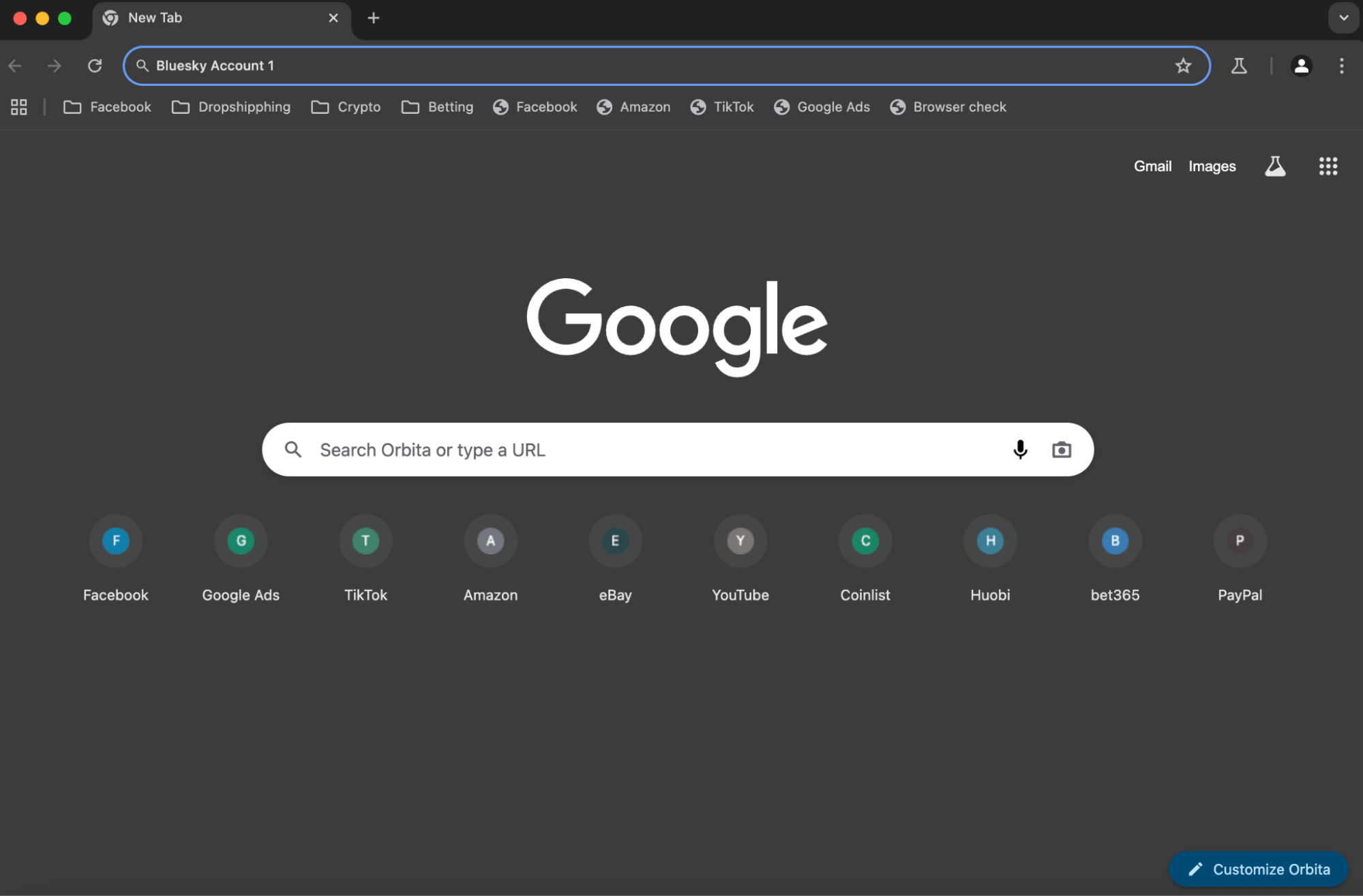Open the YouTube shortcut tile

pos(740,559)
